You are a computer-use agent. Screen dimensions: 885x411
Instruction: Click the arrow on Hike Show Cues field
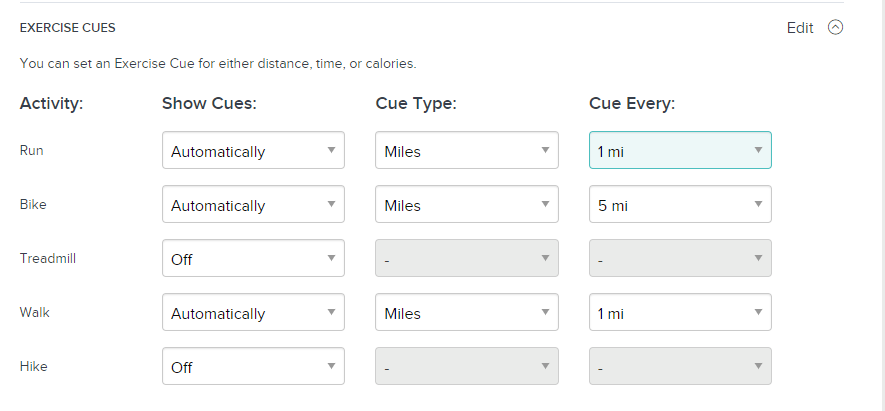[x=332, y=366]
